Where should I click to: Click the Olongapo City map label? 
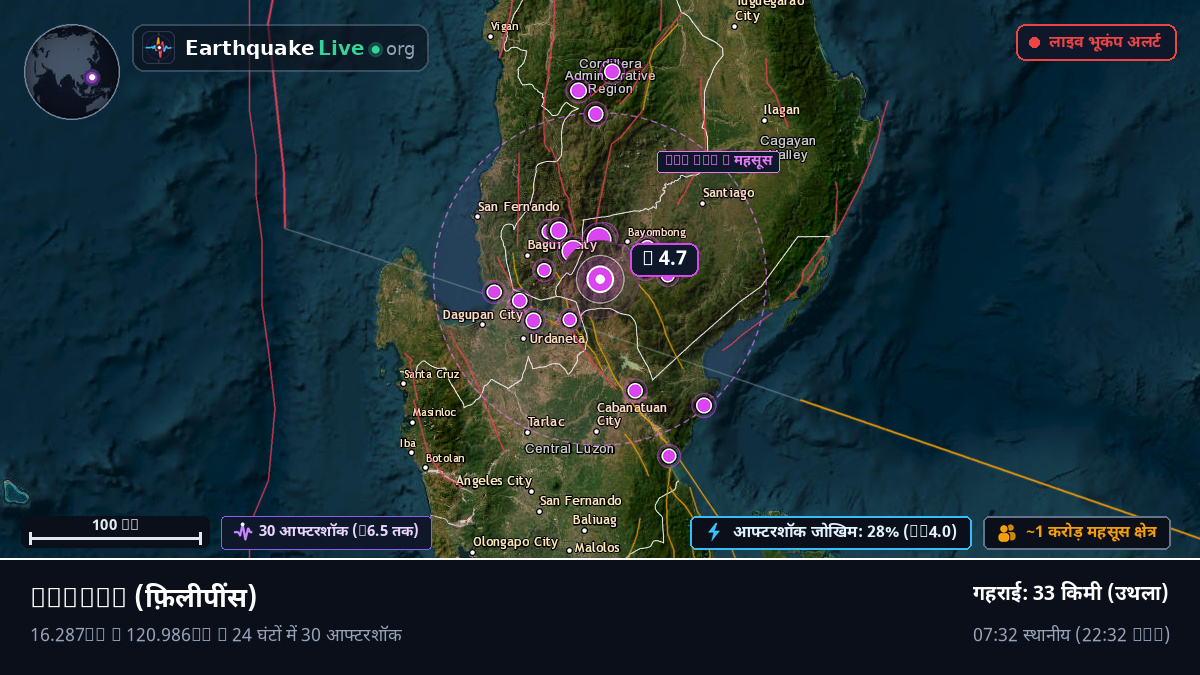coord(515,542)
